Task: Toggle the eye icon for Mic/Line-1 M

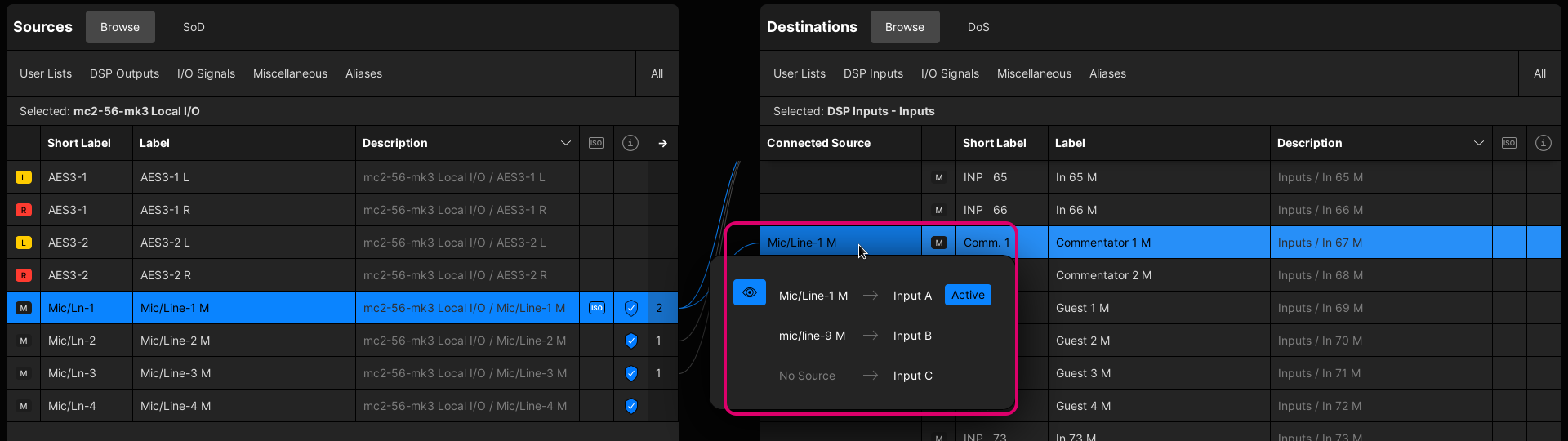Action: coord(749,293)
